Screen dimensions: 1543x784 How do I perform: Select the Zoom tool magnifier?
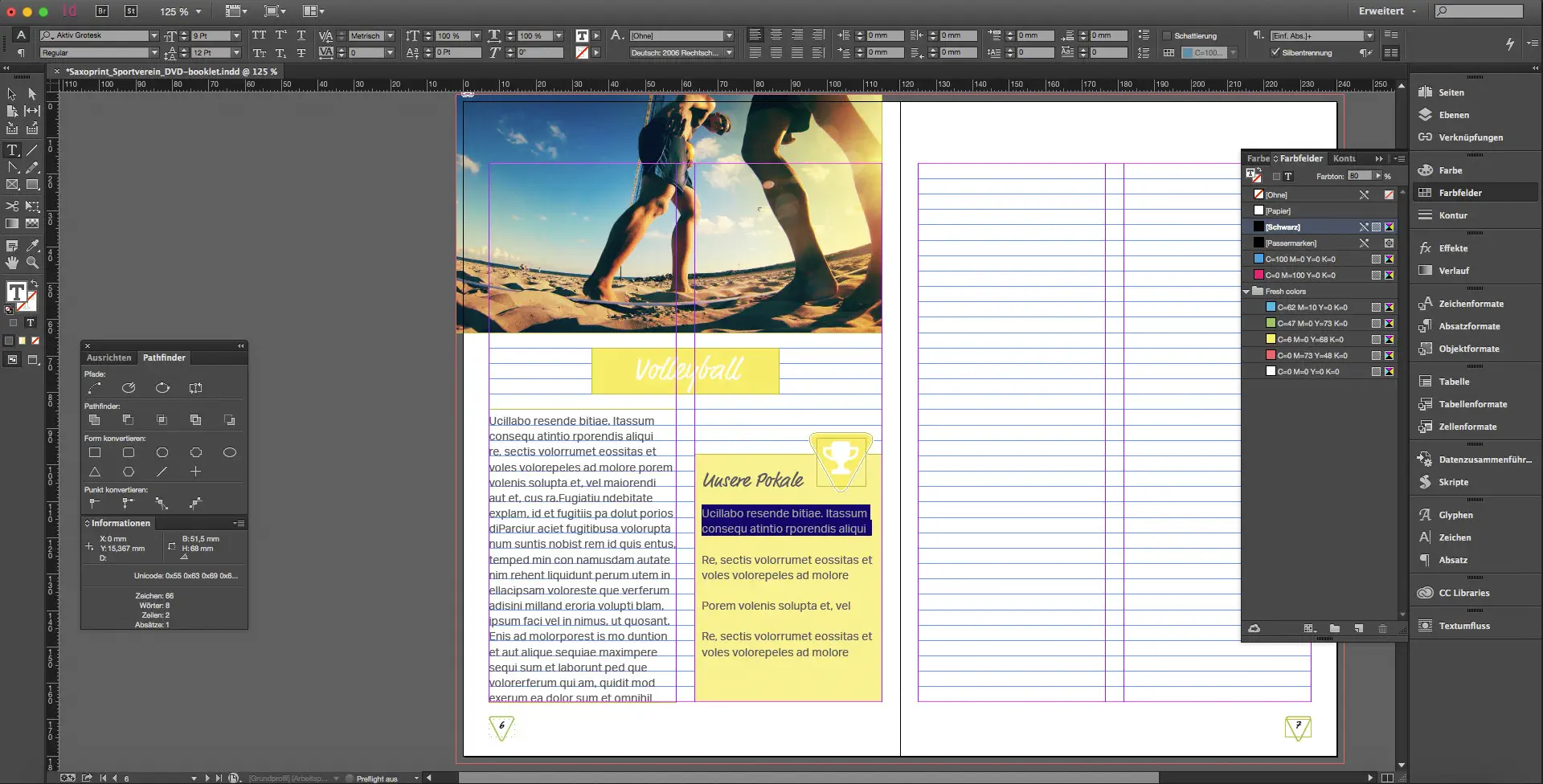[x=32, y=263]
